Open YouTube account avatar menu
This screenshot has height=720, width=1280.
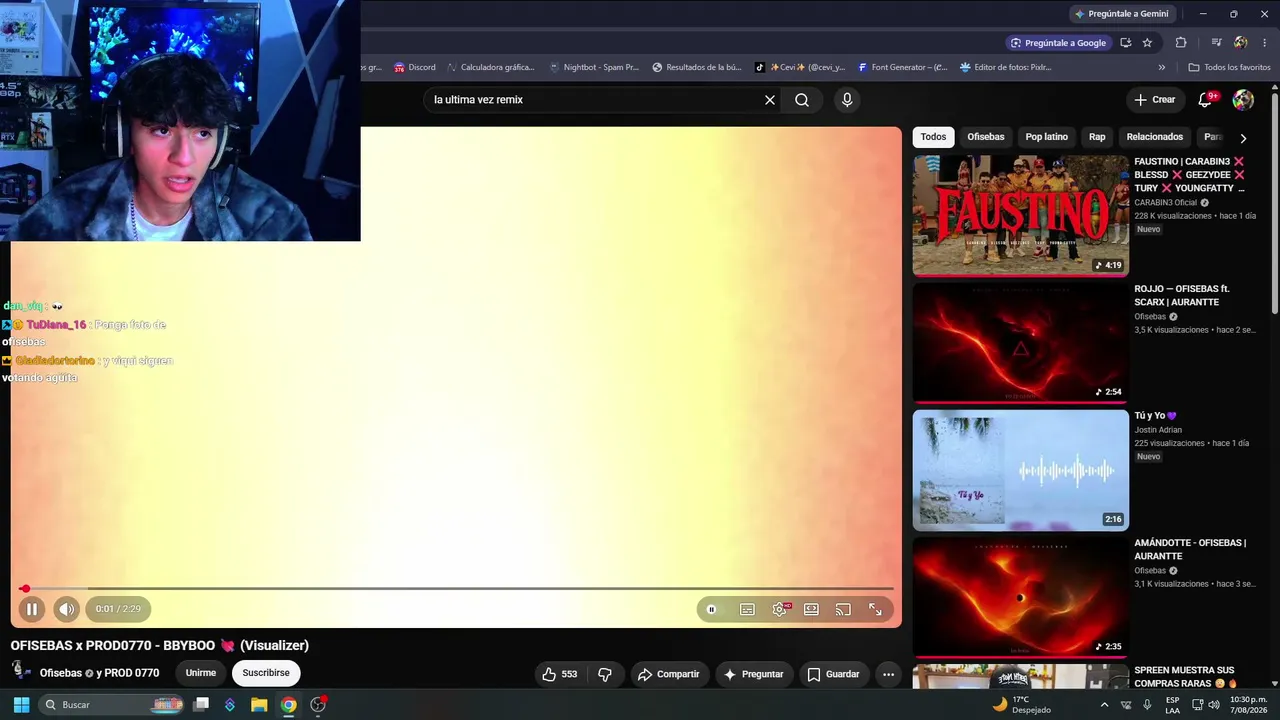[1243, 100]
